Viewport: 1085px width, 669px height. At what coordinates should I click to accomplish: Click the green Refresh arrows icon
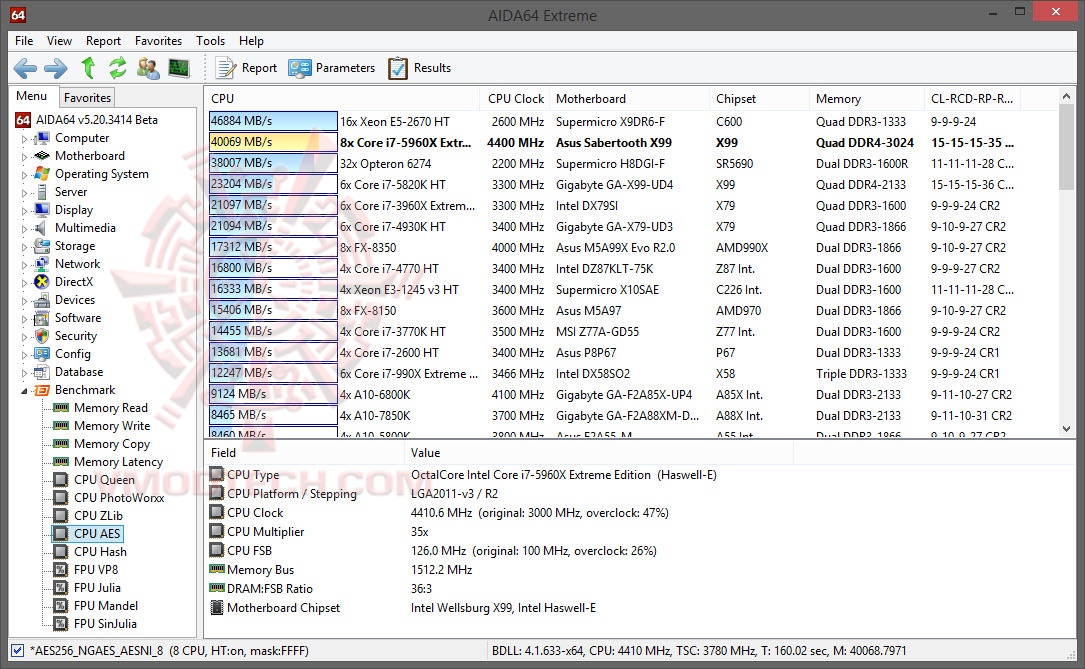coord(118,68)
